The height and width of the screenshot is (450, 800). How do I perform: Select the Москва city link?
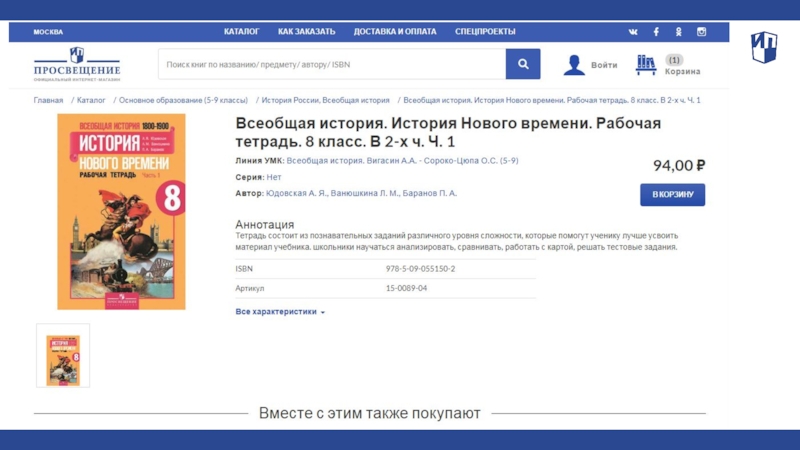(48, 32)
